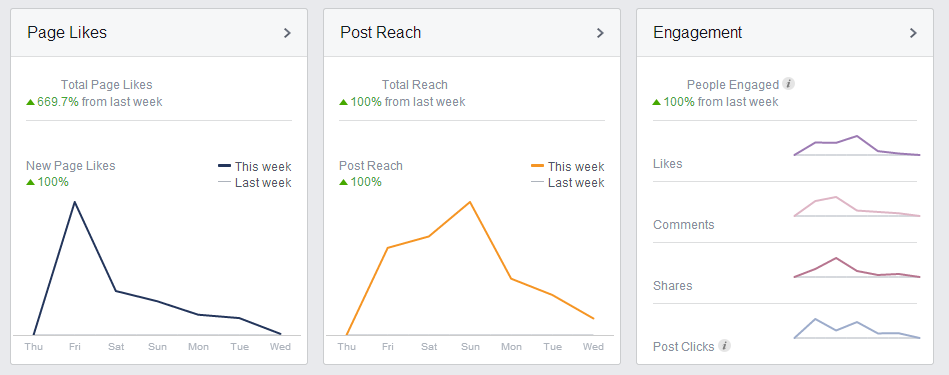
Task: Click green arrow beside Total Reach 100%
Action: point(343,102)
